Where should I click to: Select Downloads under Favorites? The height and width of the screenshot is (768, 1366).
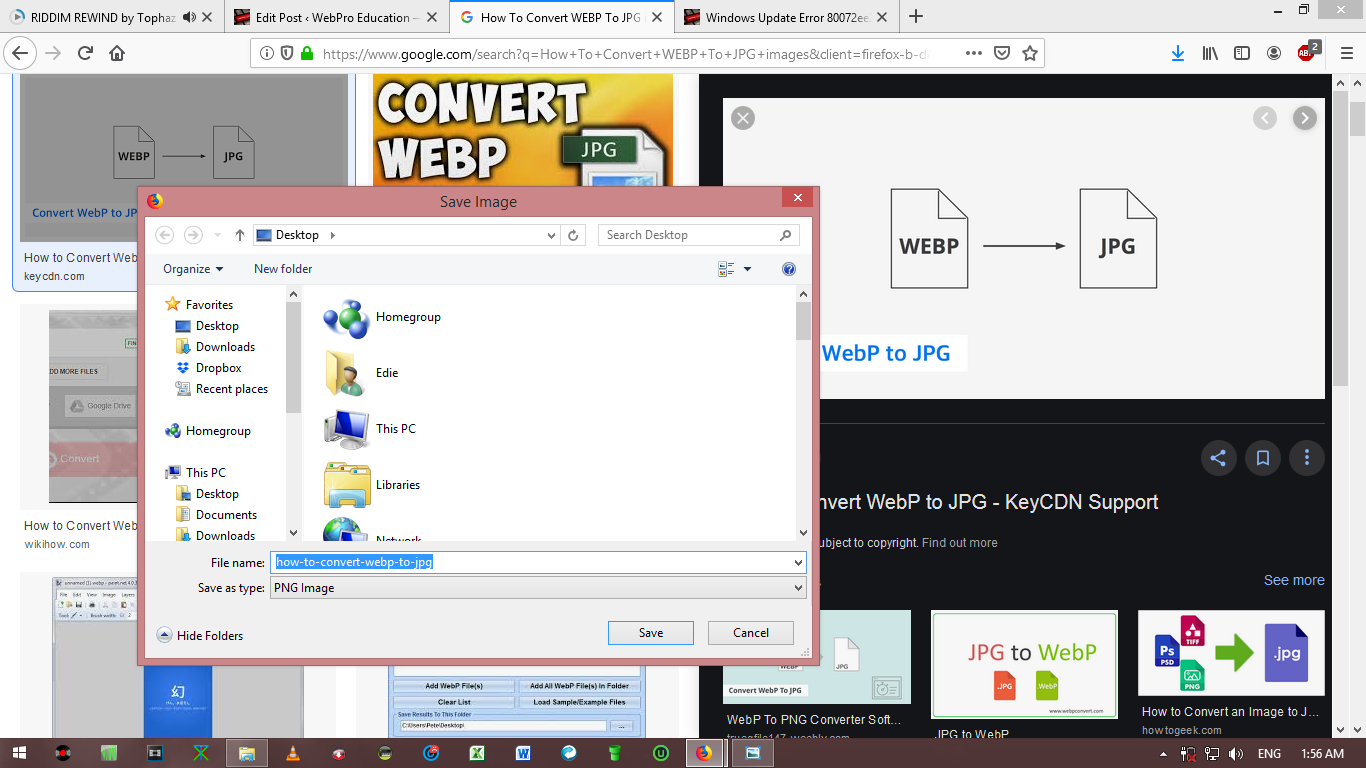pos(225,347)
